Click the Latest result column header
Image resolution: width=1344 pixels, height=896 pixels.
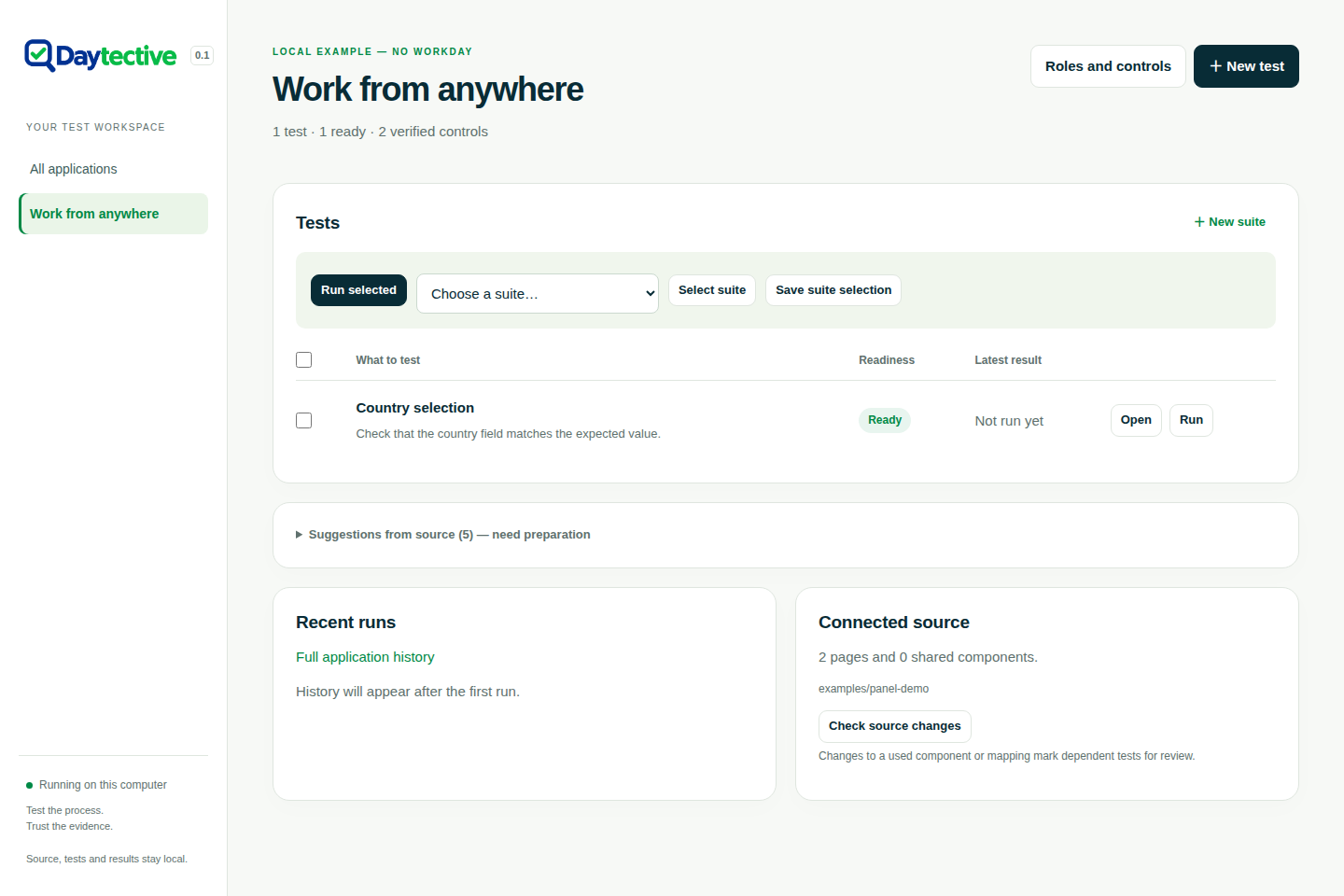point(1008,360)
